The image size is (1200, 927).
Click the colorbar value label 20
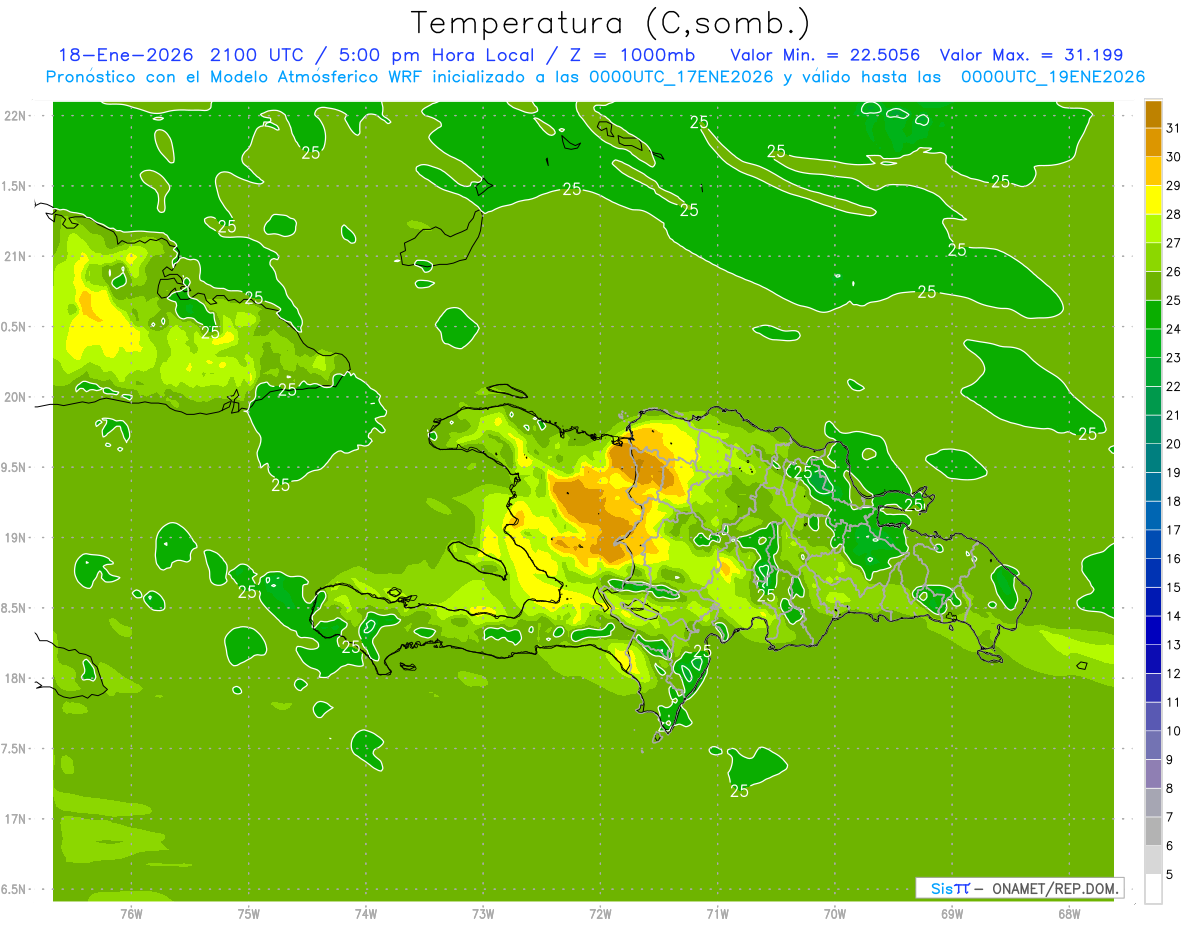1173,444
